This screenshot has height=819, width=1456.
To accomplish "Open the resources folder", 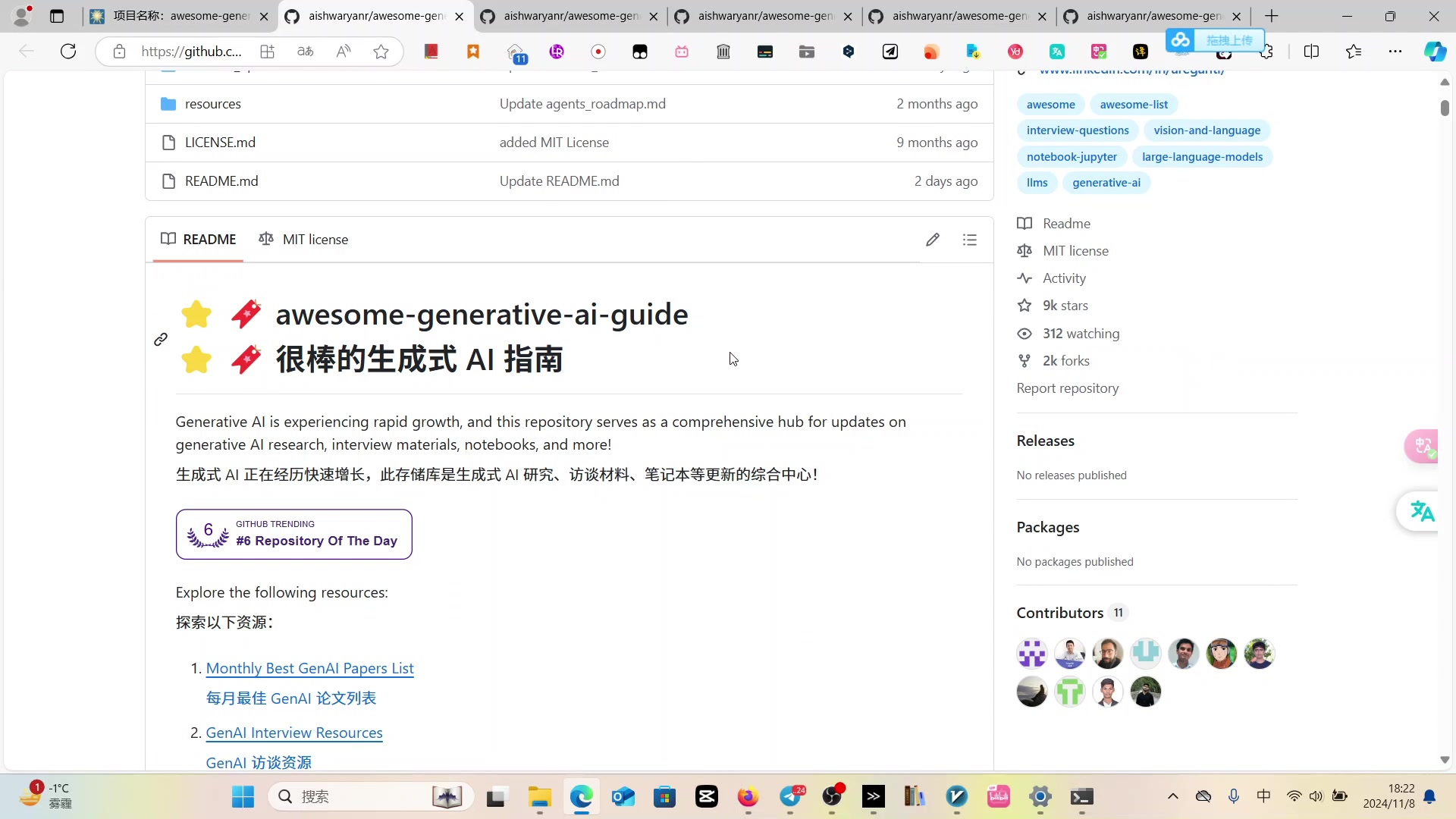I will coord(213,104).
